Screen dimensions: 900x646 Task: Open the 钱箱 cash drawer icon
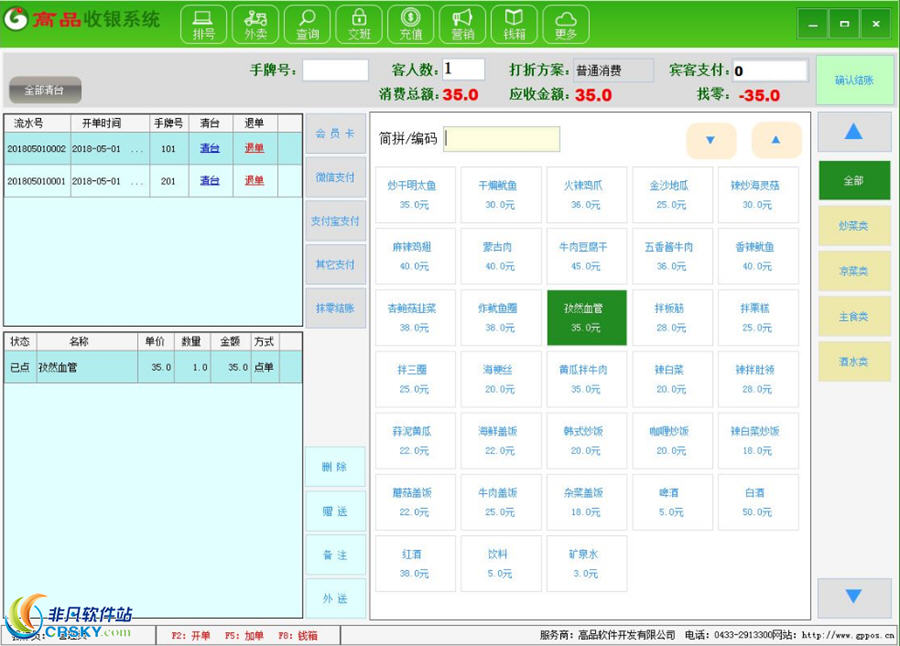point(514,24)
